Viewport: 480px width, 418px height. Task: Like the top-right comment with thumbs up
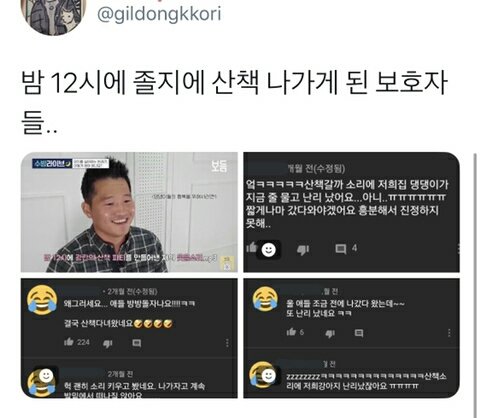(252, 248)
